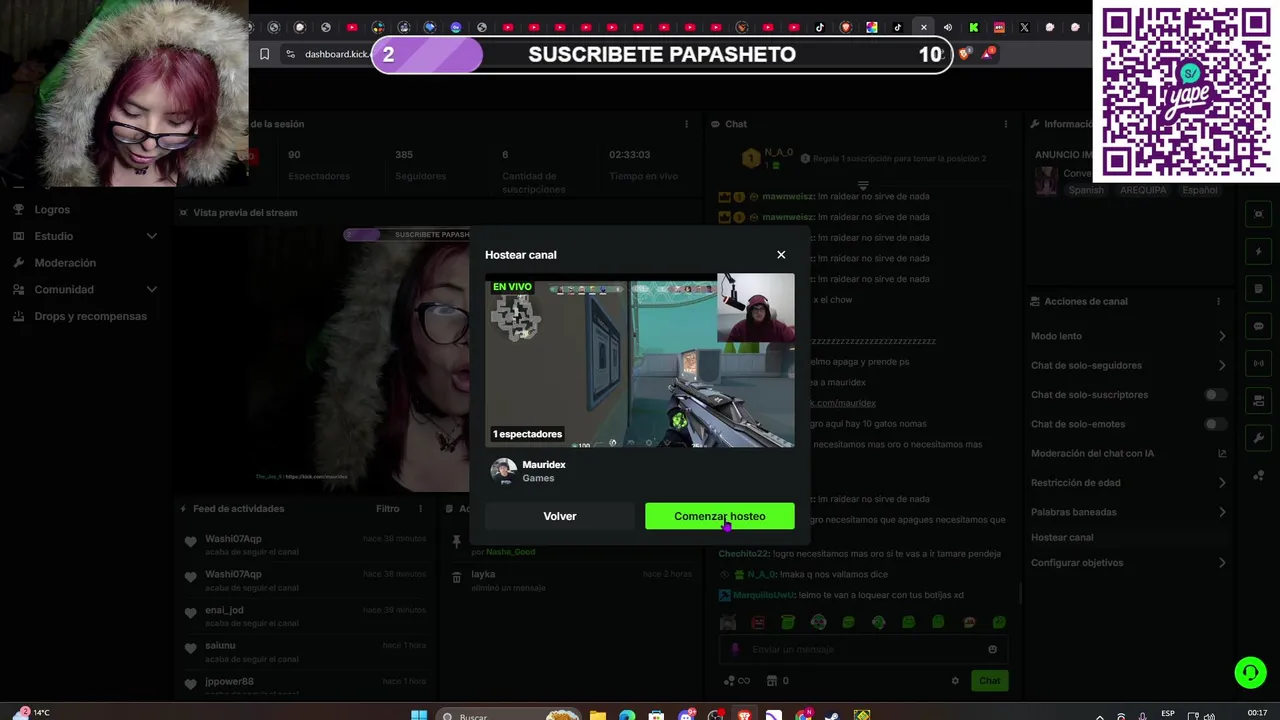Open green headset support bubble

(x=1250, y=673)
